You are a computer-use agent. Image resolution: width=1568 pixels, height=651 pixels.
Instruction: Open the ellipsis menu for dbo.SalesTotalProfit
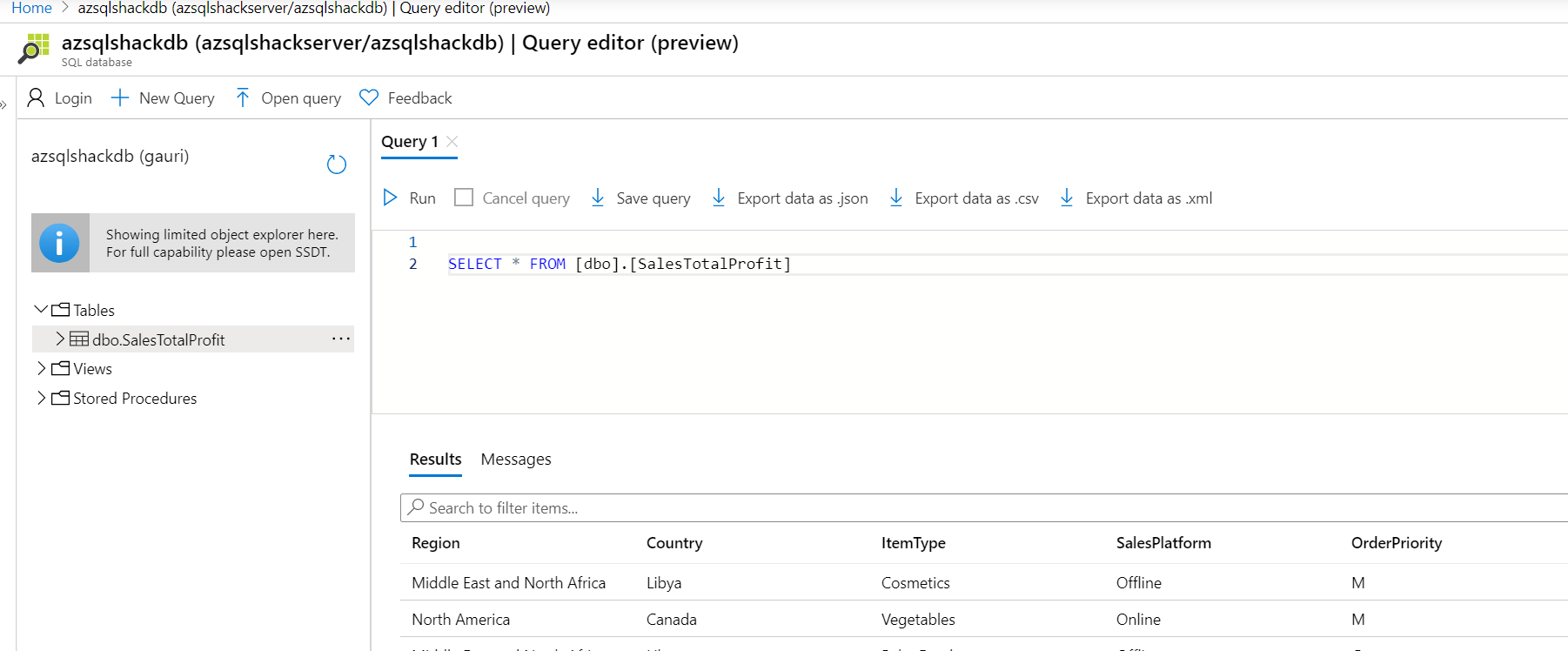[x=341, y=339]
